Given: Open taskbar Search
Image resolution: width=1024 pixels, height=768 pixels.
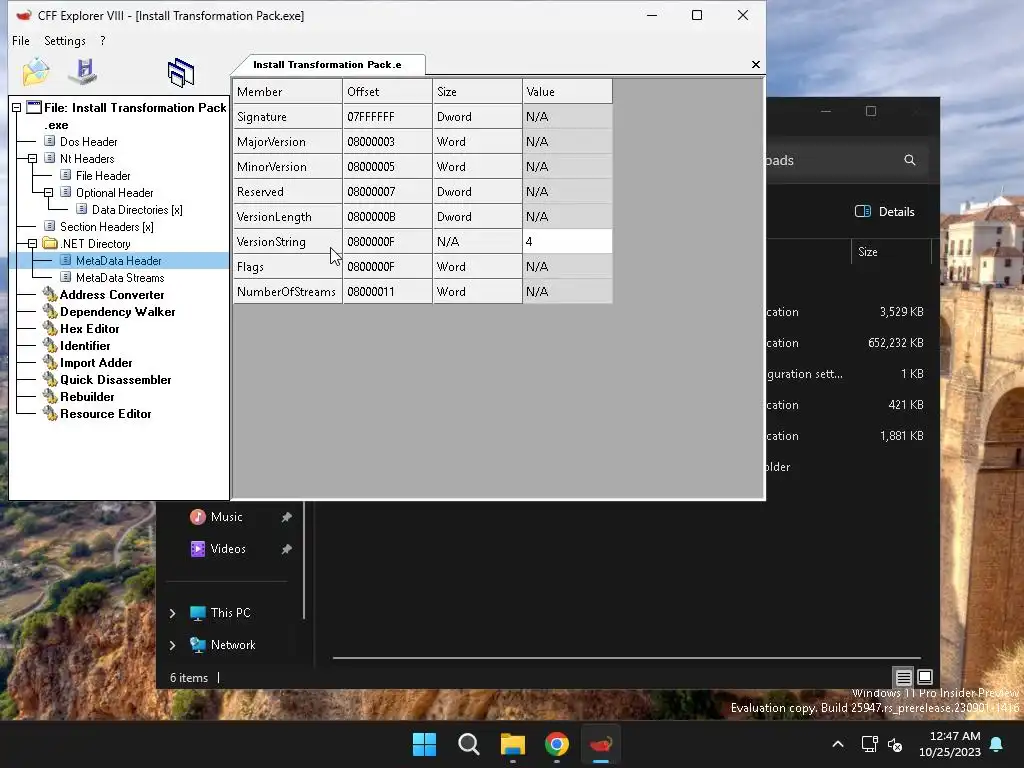Looking at the screenshot, I should tap(469, 744).
